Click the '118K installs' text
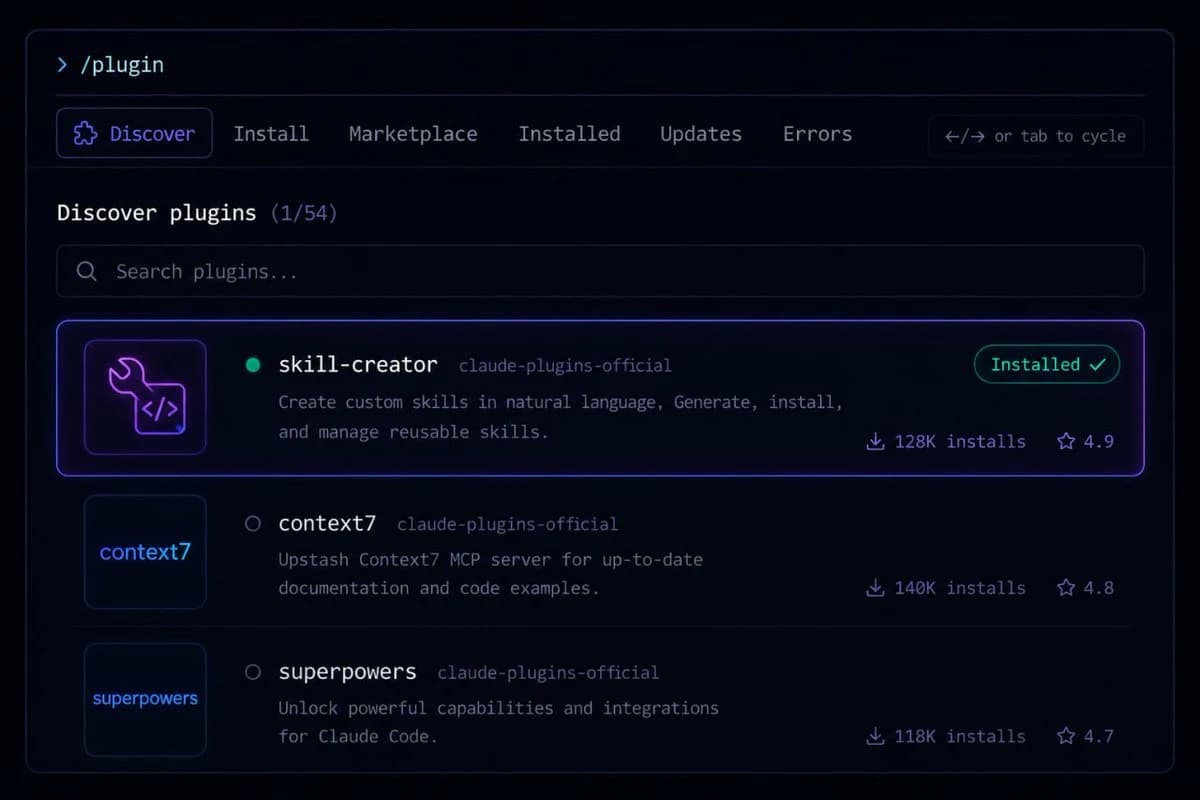 [960, 736]
